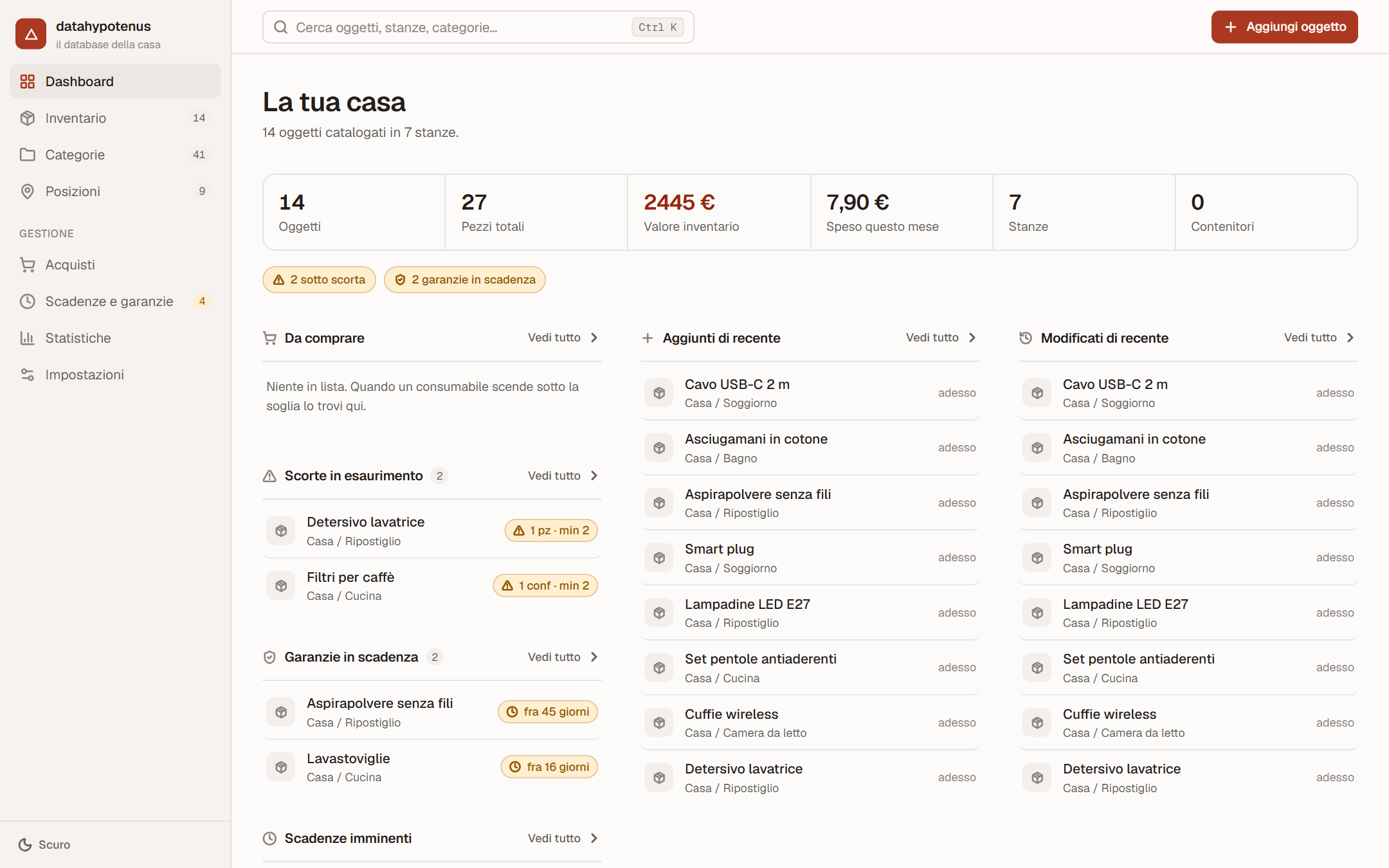The image size is (1389, 868).
Task: Click the Speso questo mese stat card
Action: (x=902, y=212)
